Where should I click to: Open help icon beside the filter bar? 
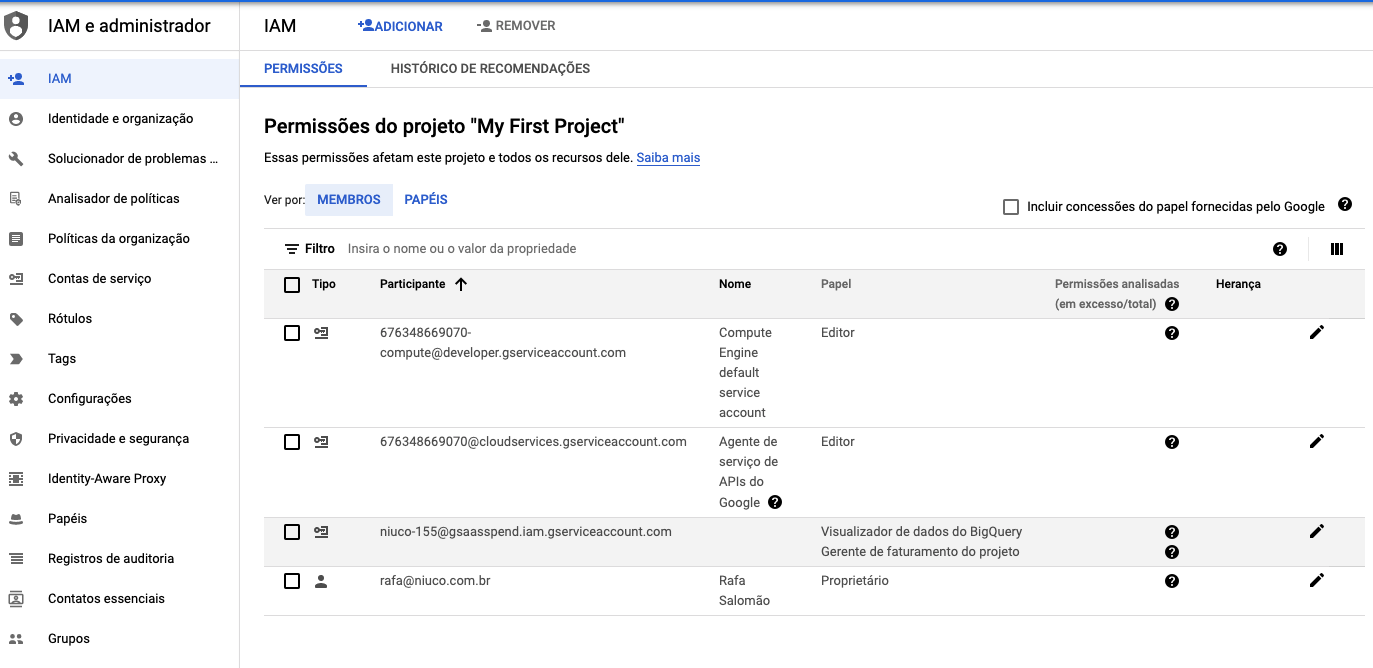coord(1280,249)
